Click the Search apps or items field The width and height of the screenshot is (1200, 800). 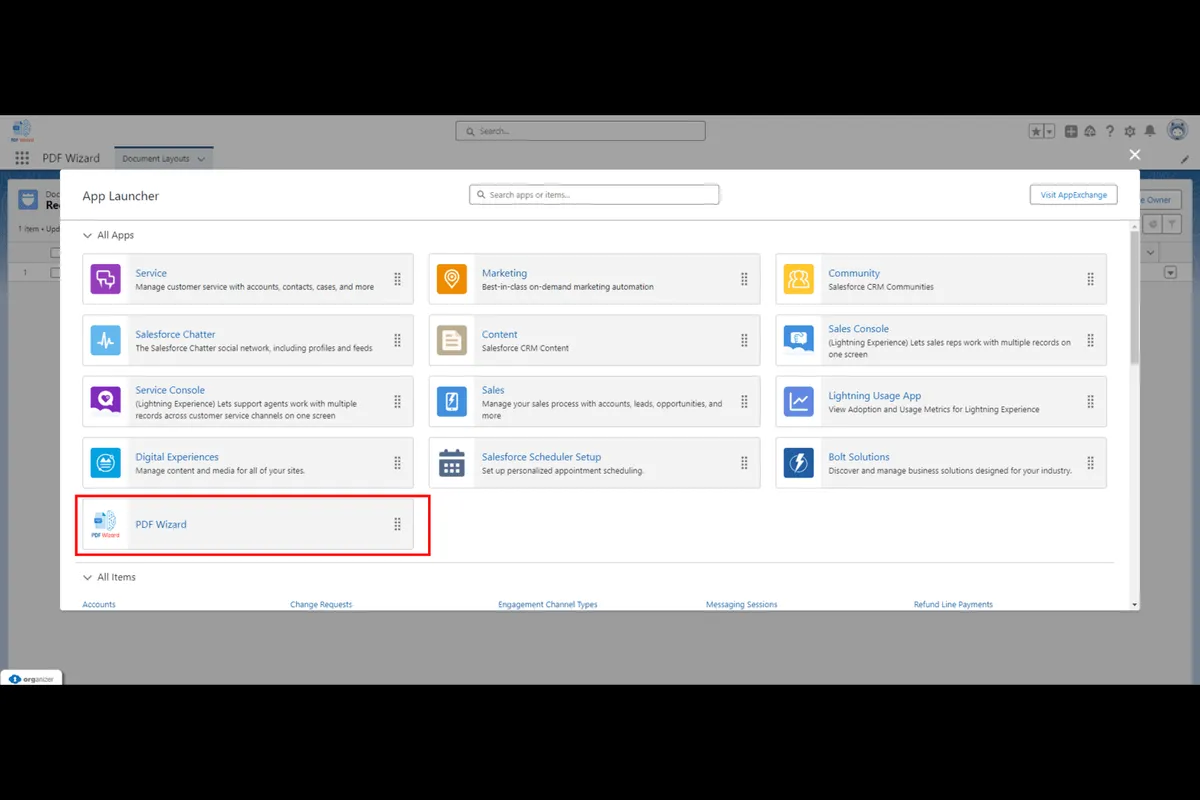(x=594, y=195)
